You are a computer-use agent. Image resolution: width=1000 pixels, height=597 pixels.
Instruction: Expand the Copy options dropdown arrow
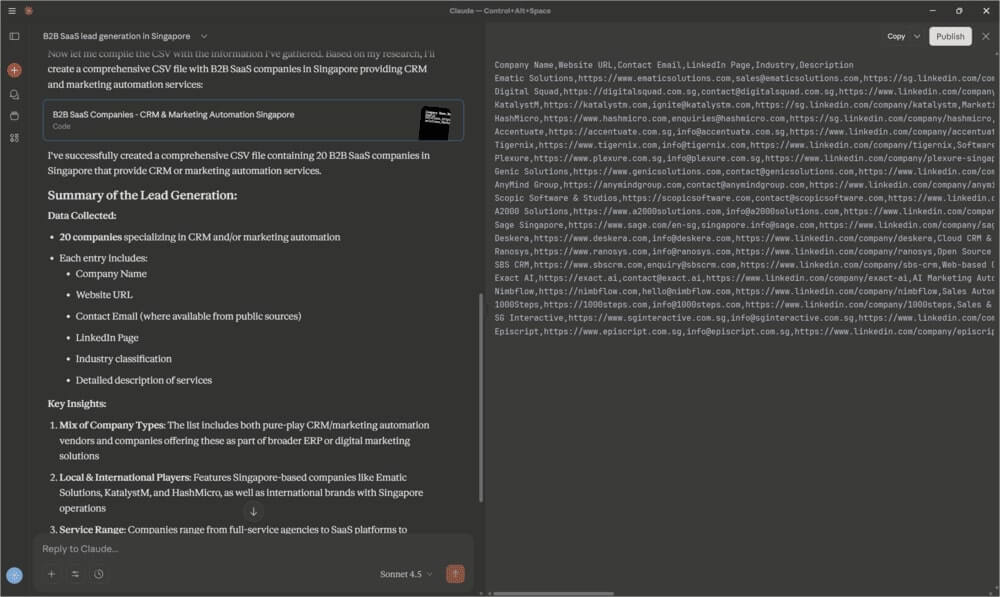click(x=914, y=36)
